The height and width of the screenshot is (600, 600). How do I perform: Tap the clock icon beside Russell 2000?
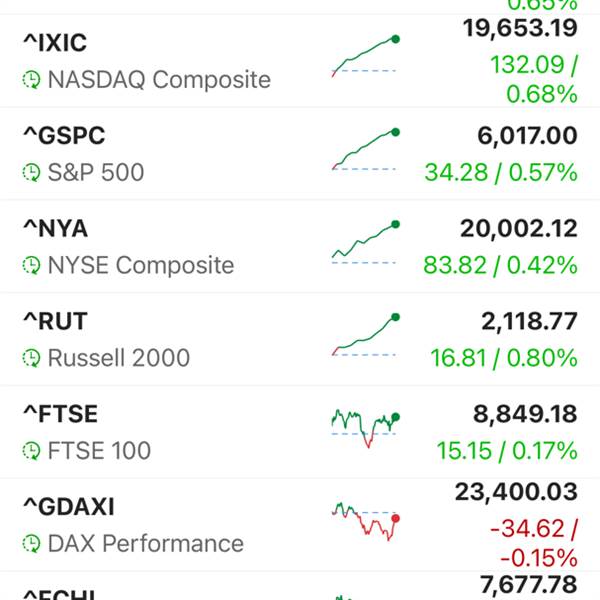click(x=31, y=358)
